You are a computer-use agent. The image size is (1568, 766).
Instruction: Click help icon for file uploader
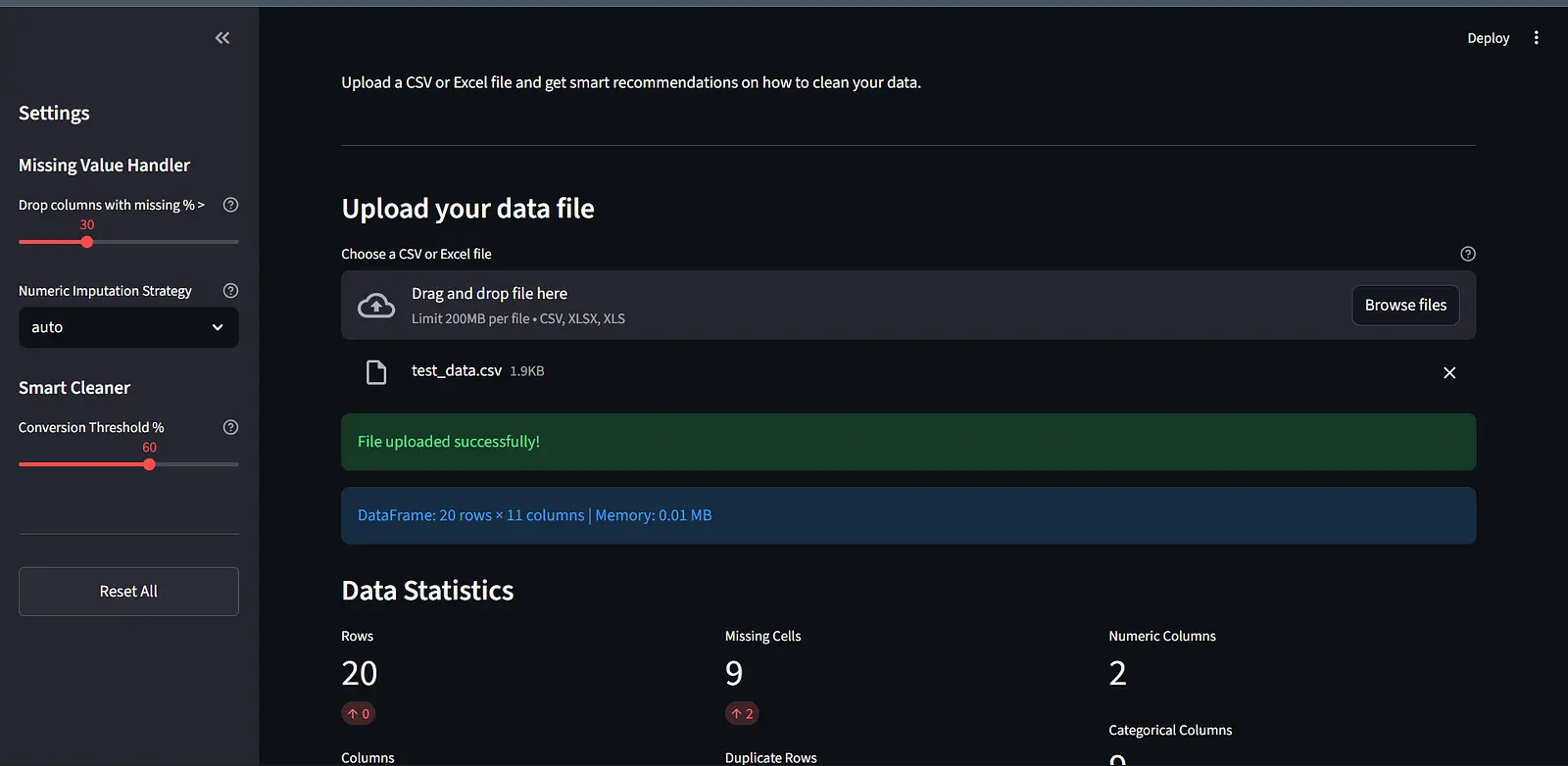[x=1467, y=254]
